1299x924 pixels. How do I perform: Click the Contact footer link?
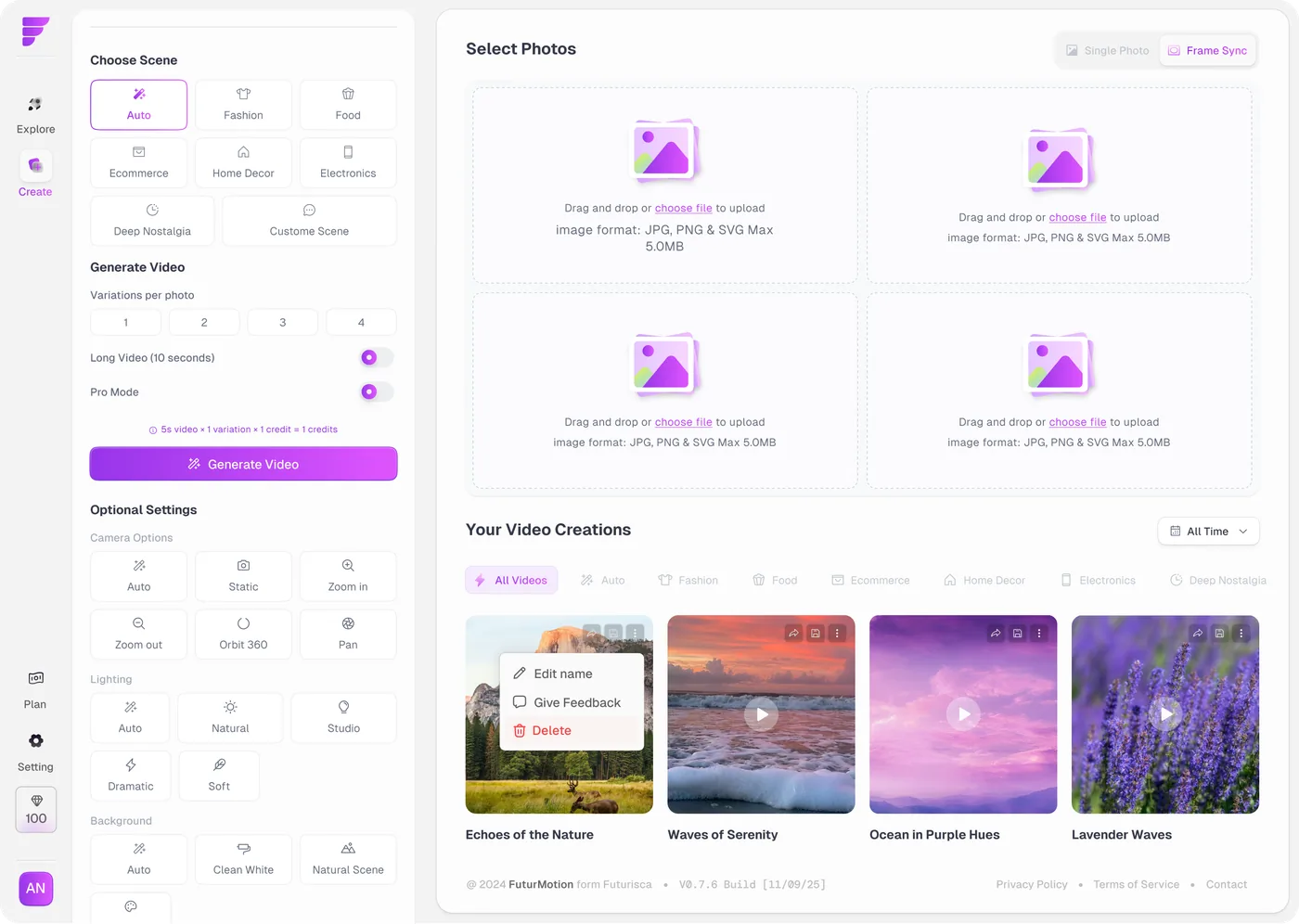coord(1227,884)
